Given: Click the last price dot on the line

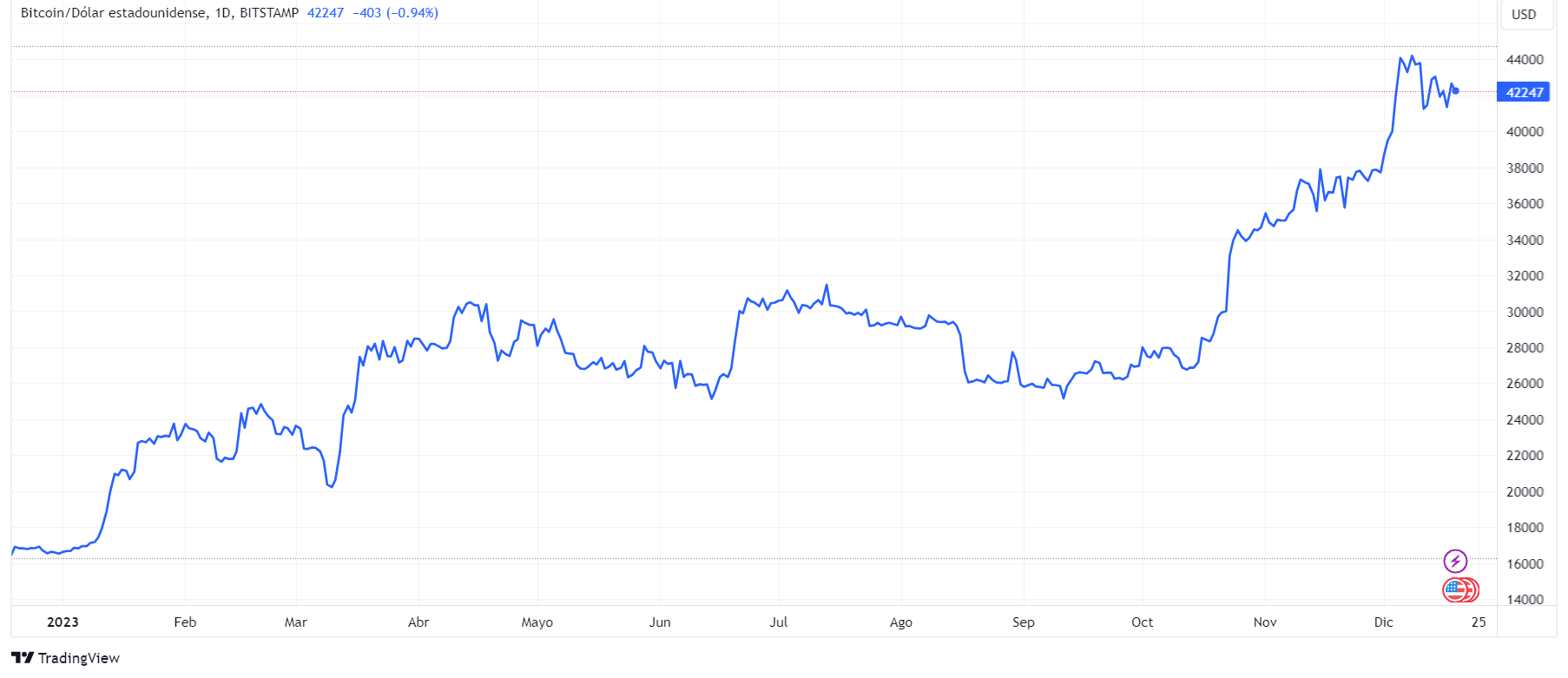Looking at the screenshot, I should click(1456, 90).
